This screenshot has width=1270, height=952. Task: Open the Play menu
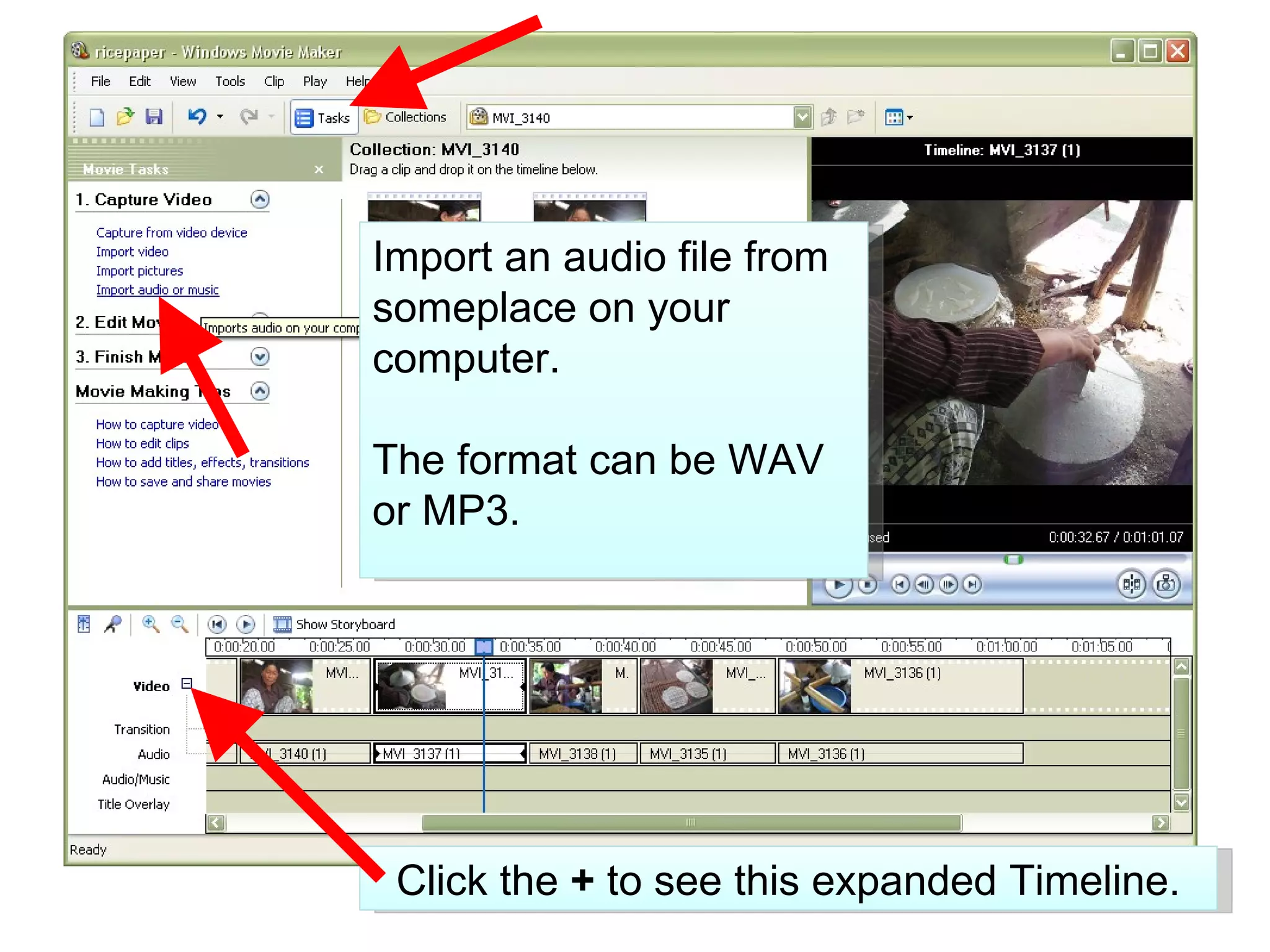coord(315,81)
